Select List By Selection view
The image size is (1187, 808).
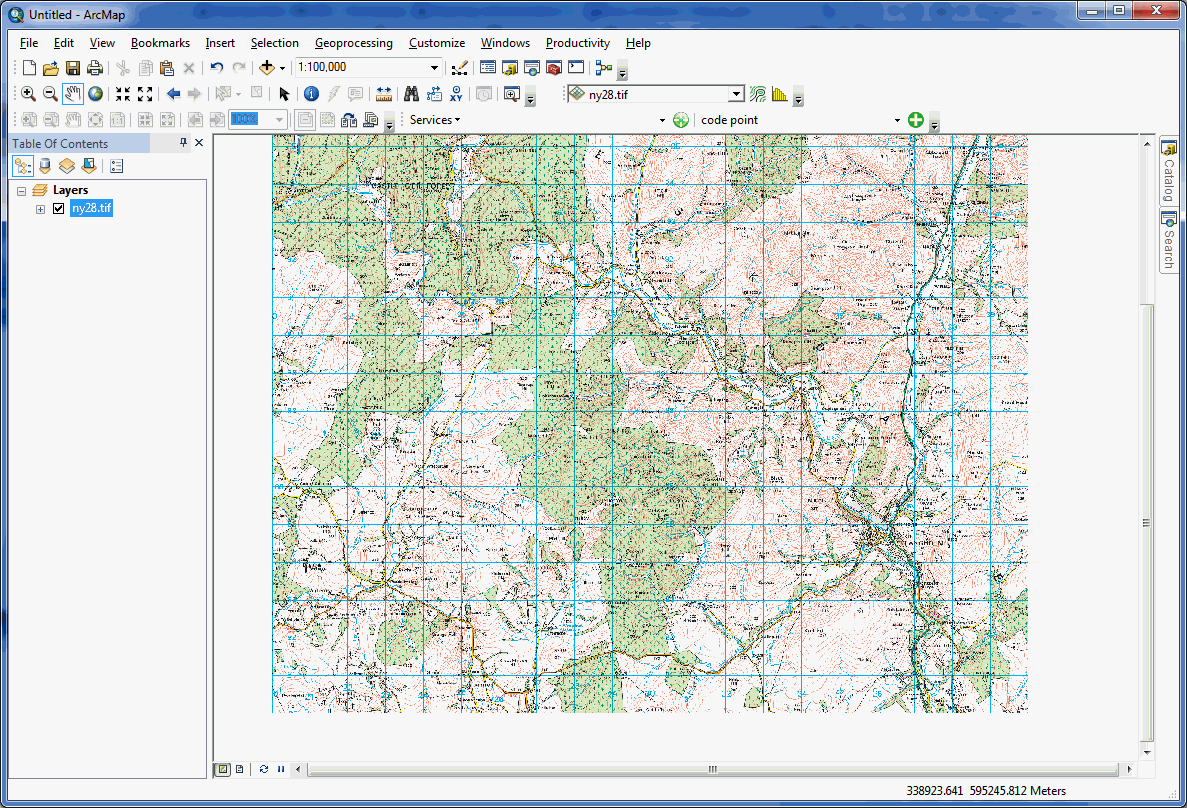point(89,167)
